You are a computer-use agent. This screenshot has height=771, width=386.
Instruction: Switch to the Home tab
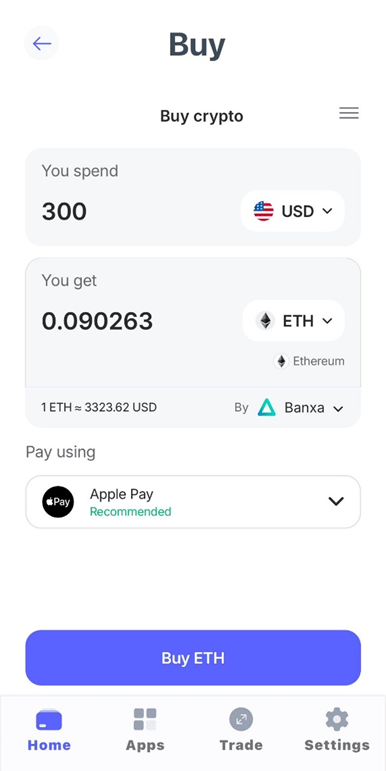tap(49, 730)
